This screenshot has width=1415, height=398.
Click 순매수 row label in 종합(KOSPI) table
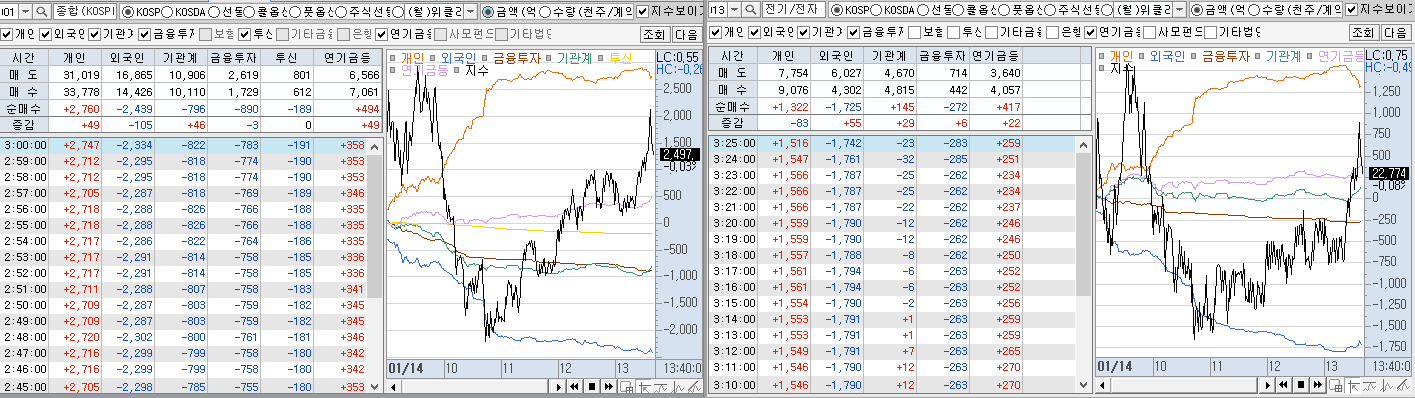coord(25,108)
